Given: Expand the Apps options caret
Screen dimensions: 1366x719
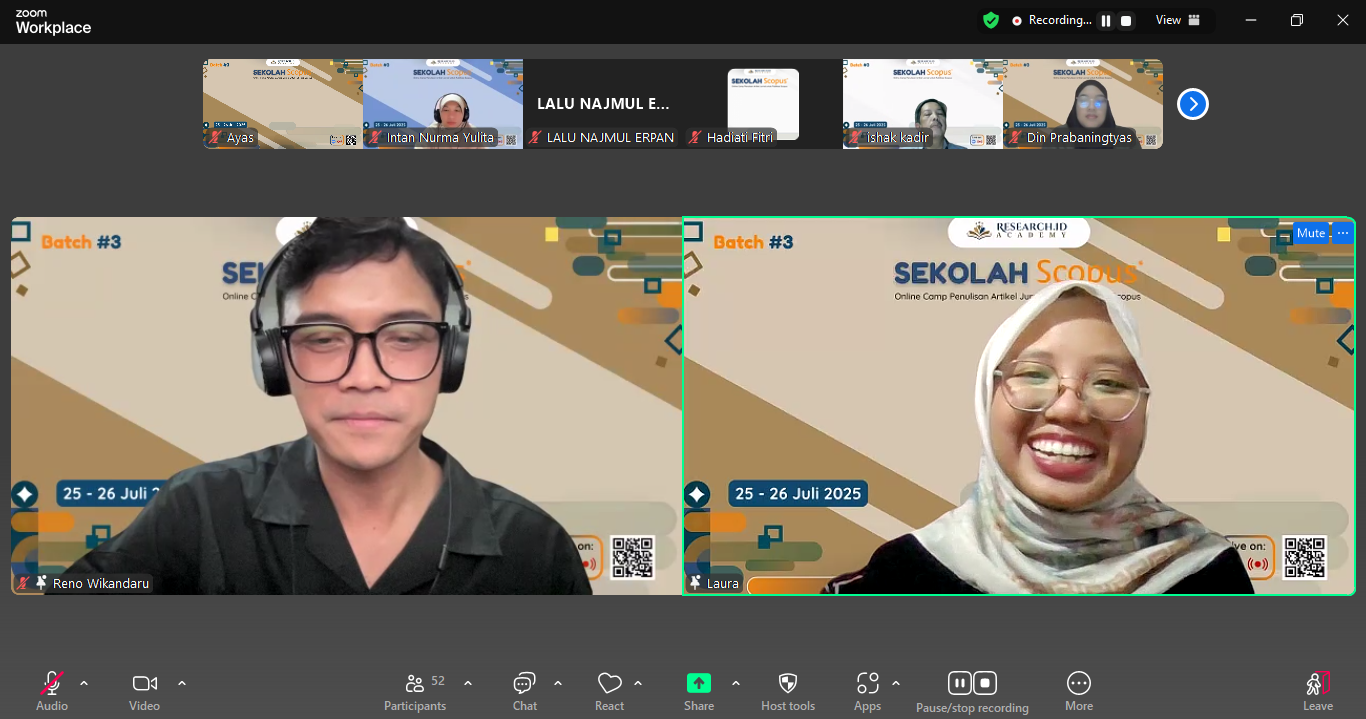Looking at the screenshot, I should [x=896, y=683].
